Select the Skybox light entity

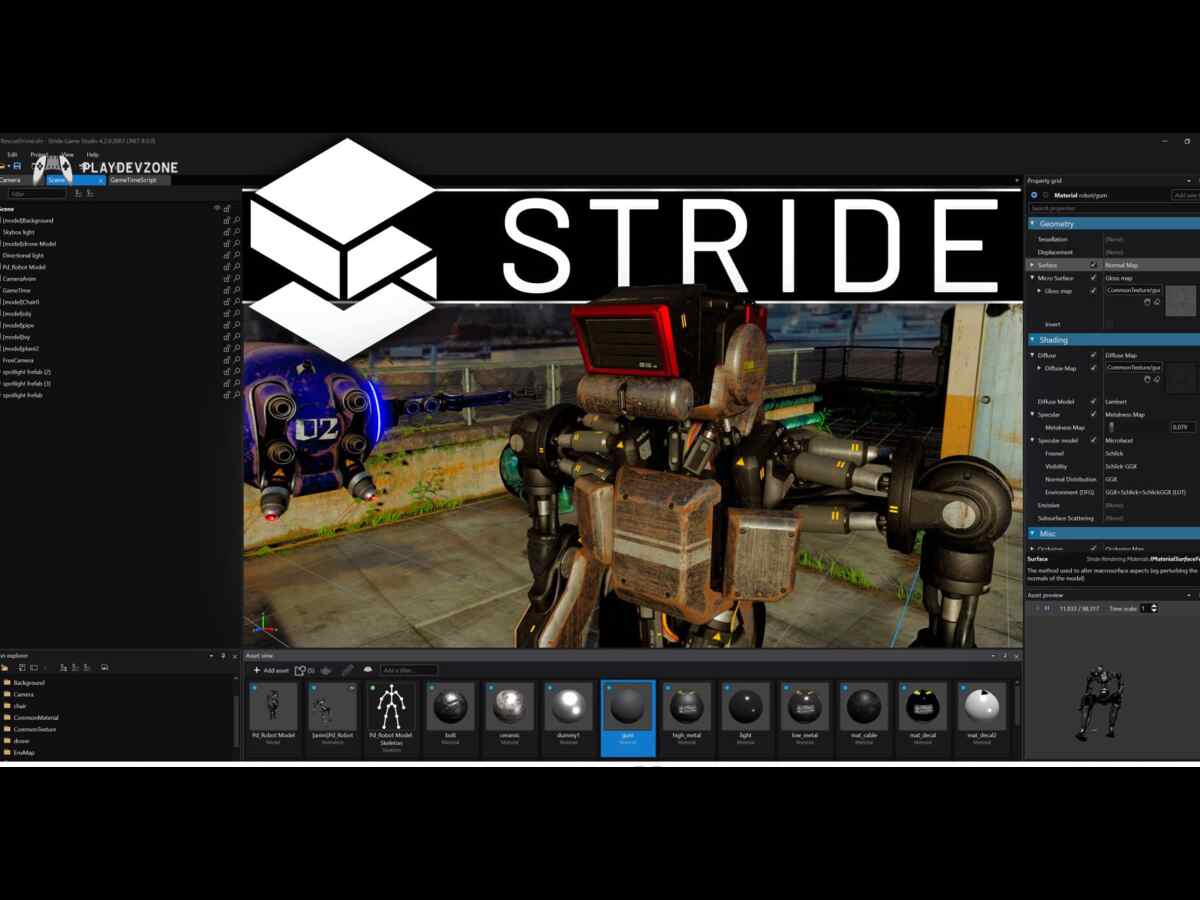click(19, 232)
